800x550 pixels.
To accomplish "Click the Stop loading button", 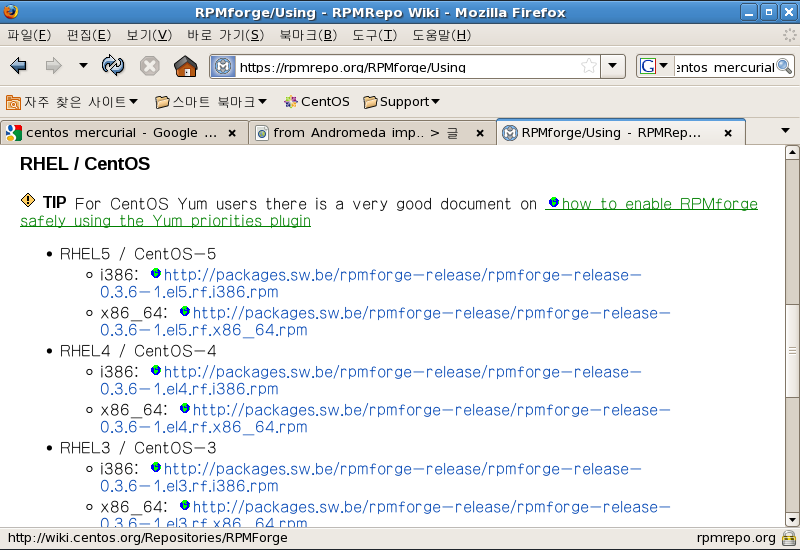I will (149, 66).
